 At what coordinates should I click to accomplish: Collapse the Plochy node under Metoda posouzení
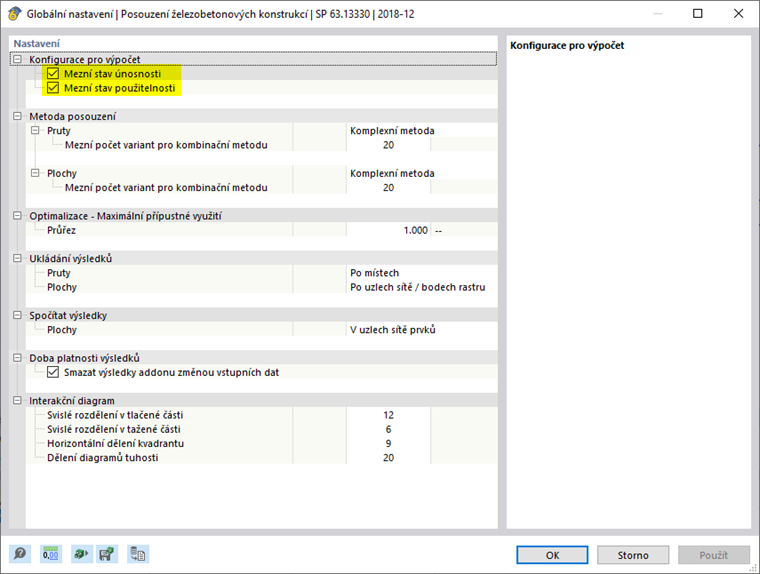(x=35, y=173)
